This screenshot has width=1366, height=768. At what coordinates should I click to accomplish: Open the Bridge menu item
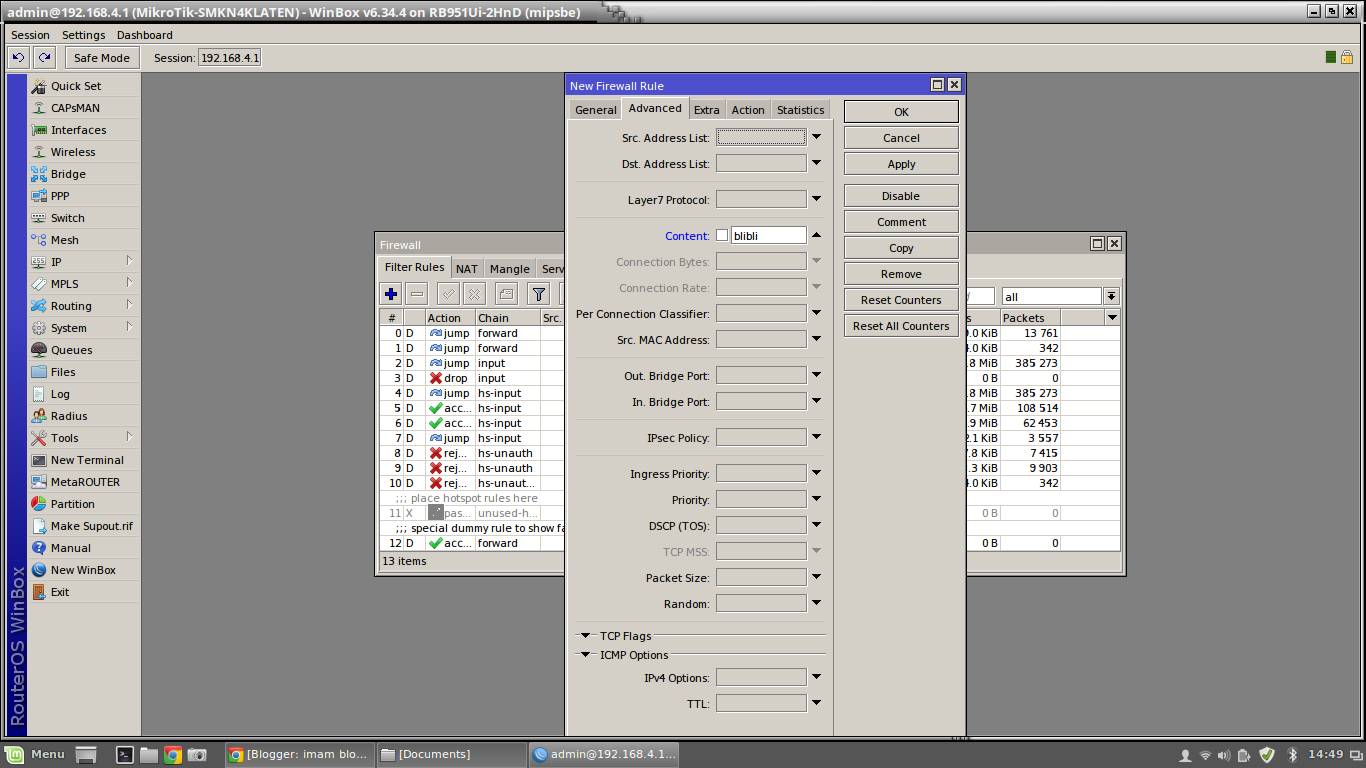coord(68,174)
